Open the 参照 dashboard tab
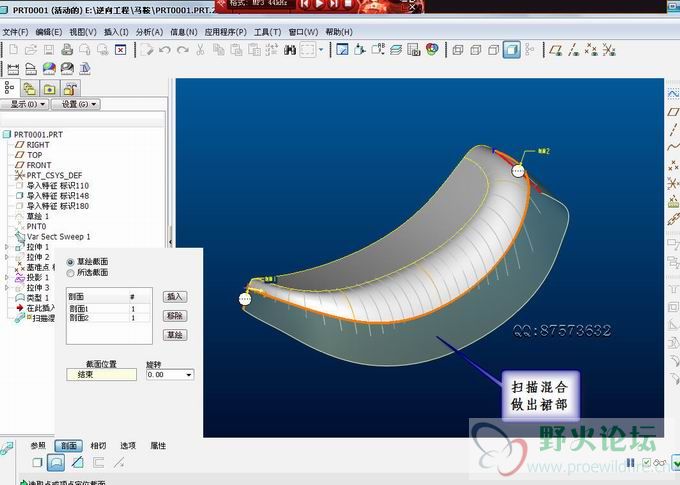 coord(38,446)
